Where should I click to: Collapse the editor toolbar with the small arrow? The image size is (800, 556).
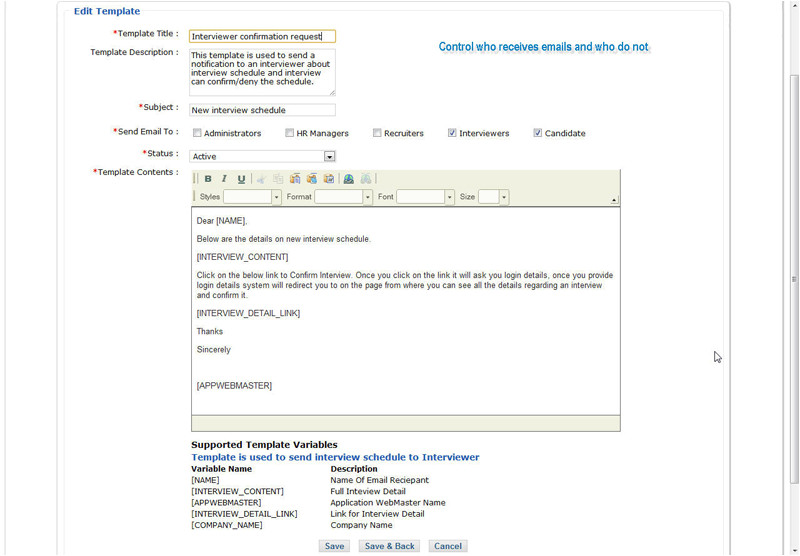click(614, 200)
